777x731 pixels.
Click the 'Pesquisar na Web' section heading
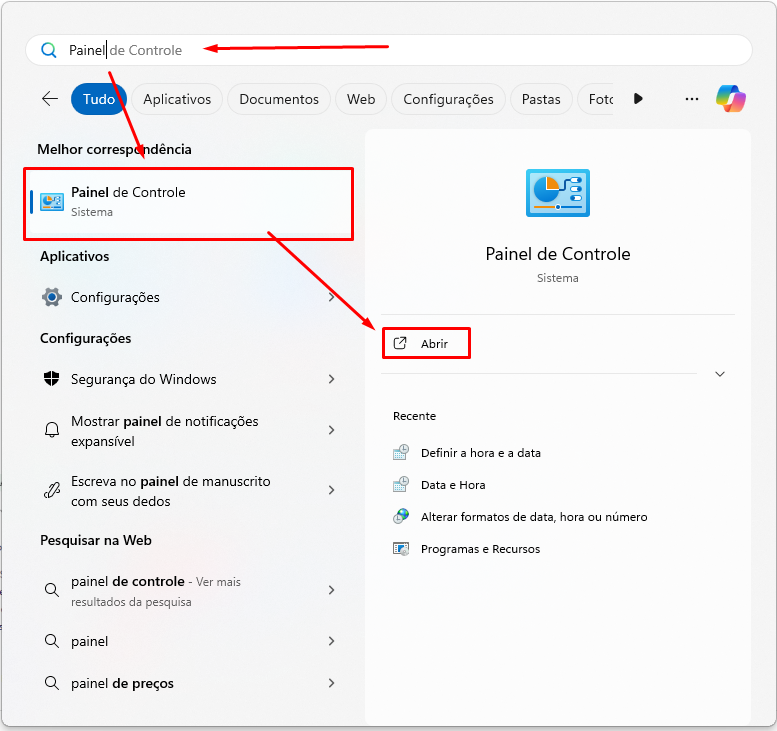96,540
